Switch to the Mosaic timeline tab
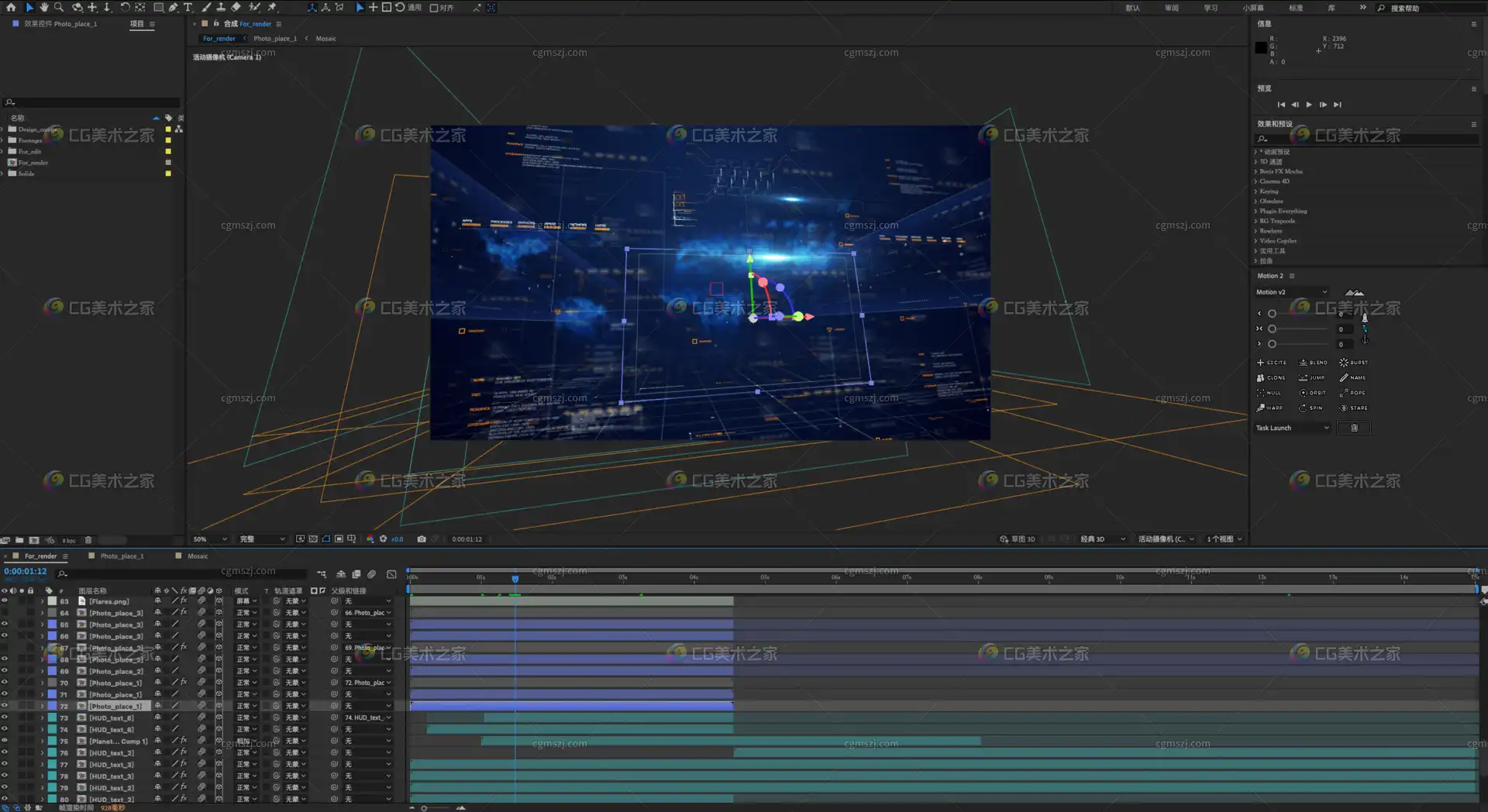This screenshot has height=812, width=1488. click(198, 556)
